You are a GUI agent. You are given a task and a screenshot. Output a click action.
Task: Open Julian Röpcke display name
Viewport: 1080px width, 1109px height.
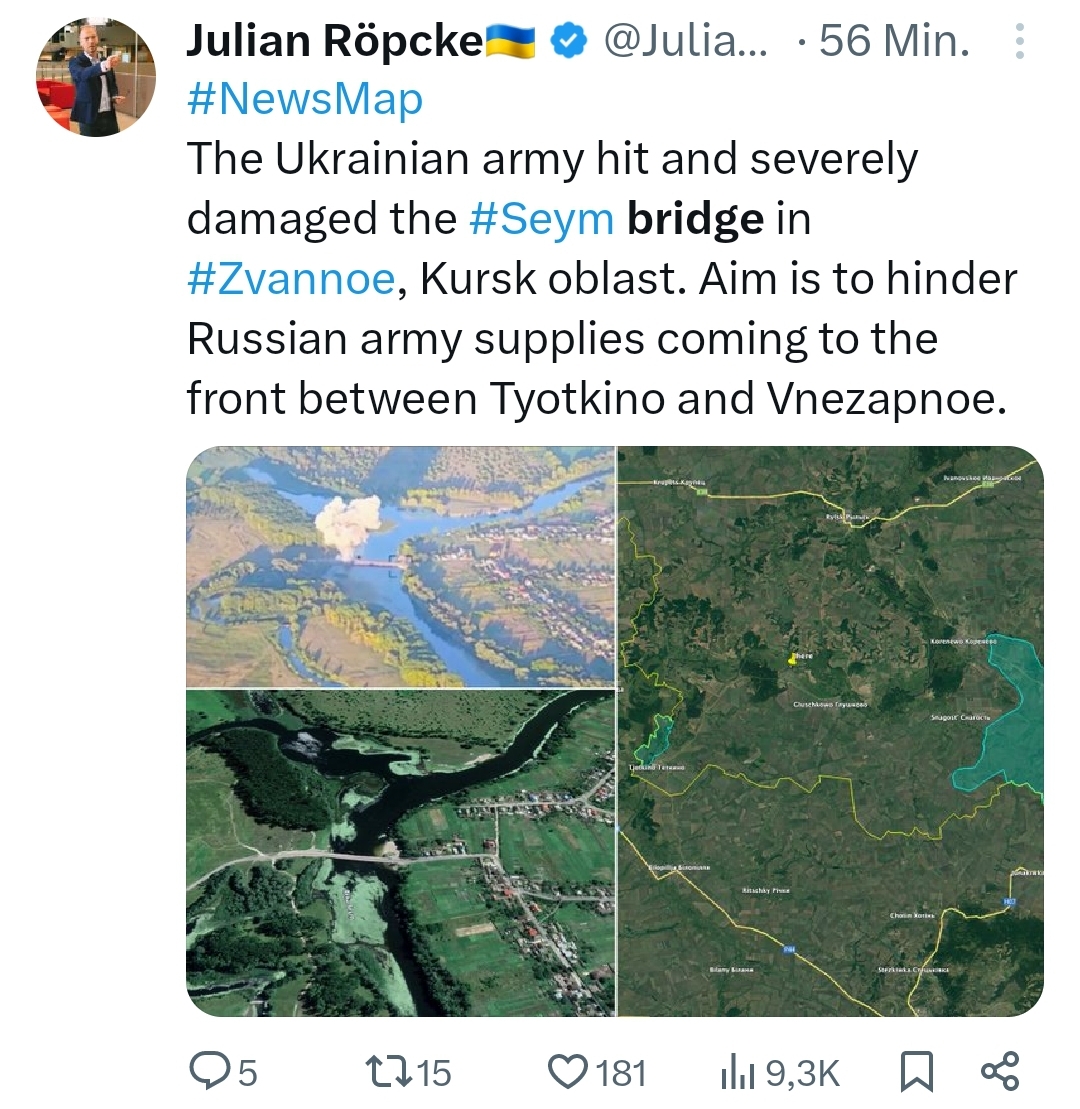click(x=335, y=40)
